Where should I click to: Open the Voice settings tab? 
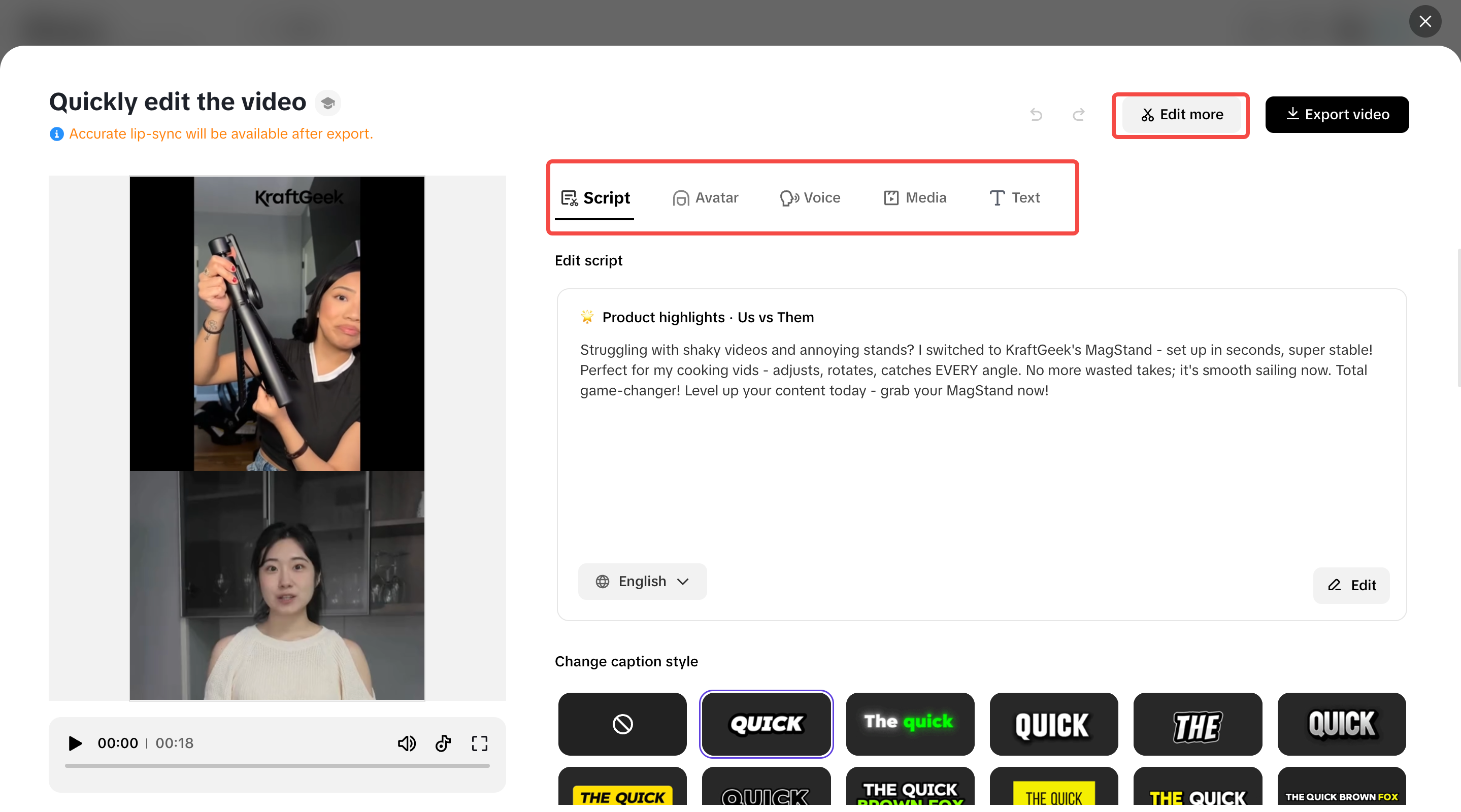pyautogui.click(x=810, y=198)
